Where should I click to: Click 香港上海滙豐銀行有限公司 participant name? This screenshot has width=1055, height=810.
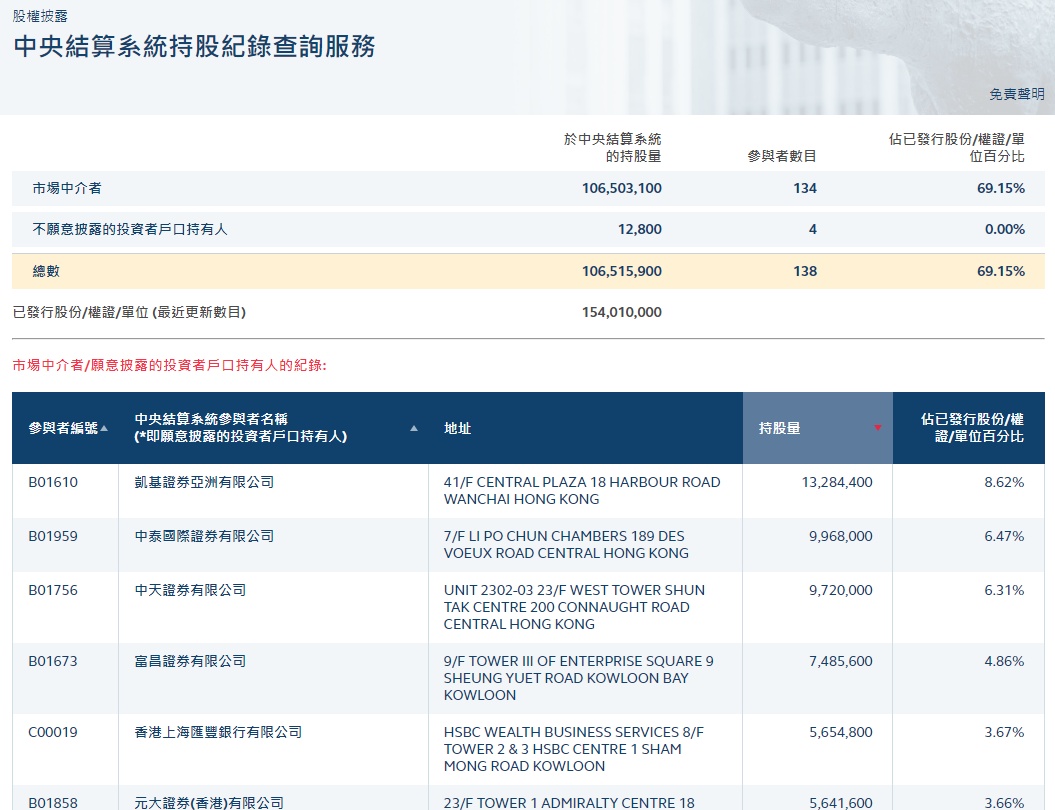218,732
